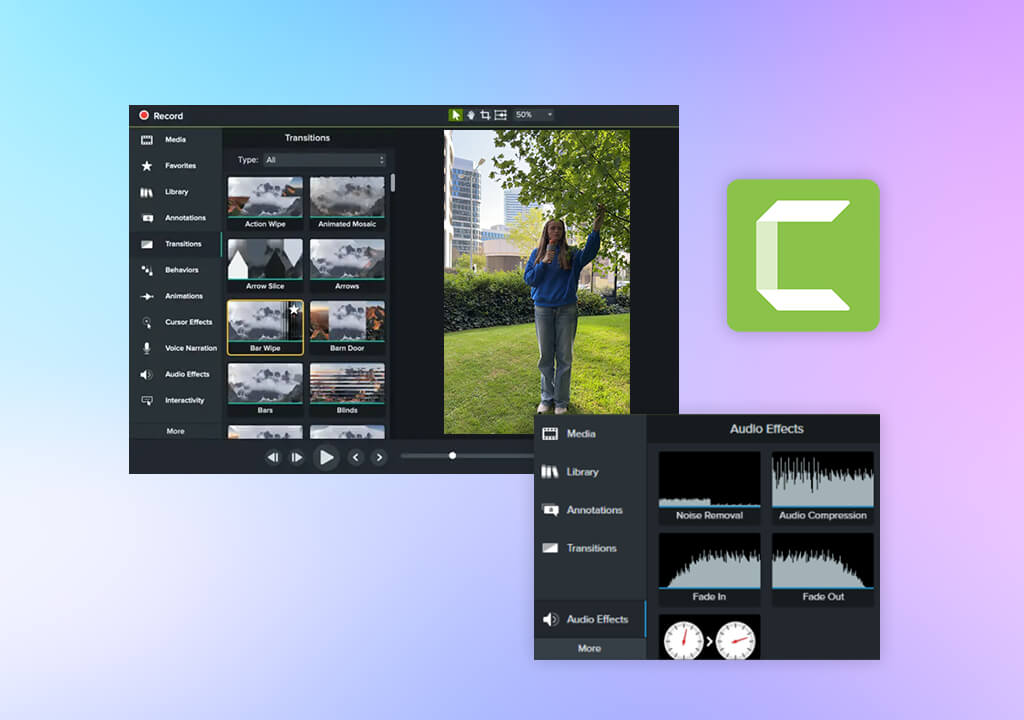
Task: Select the clip speed clocks effect
Action: (x=709, y=637)
